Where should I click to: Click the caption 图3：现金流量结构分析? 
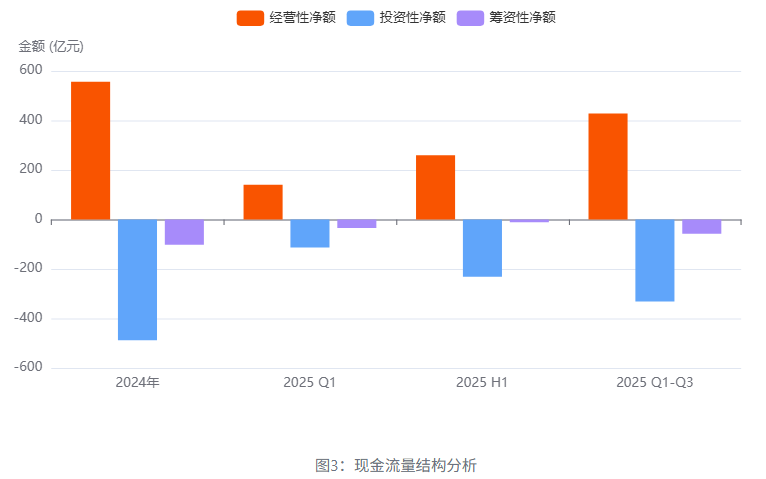click(396, 465)
